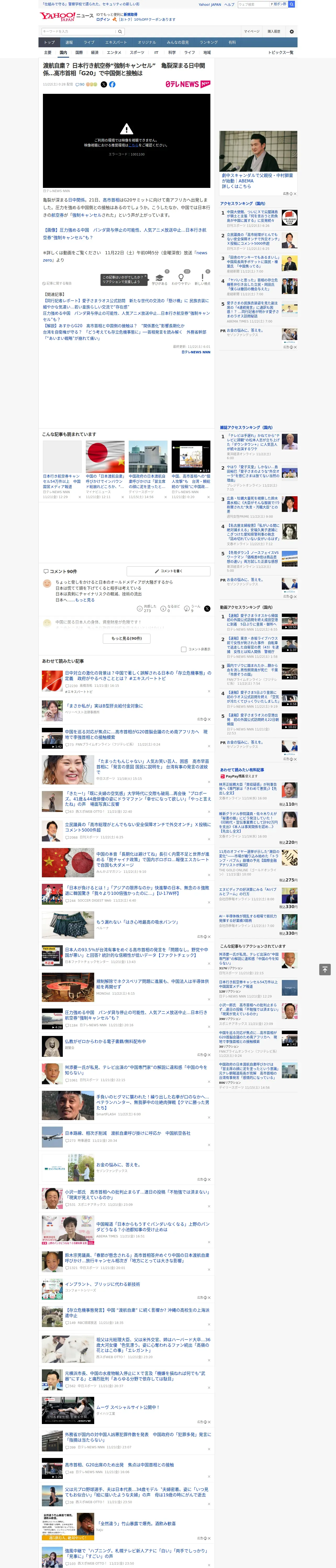The height and width of the screenshot is (1568, 336).
Task: Click the ログイン link
Action: click(x=103, y=20)
